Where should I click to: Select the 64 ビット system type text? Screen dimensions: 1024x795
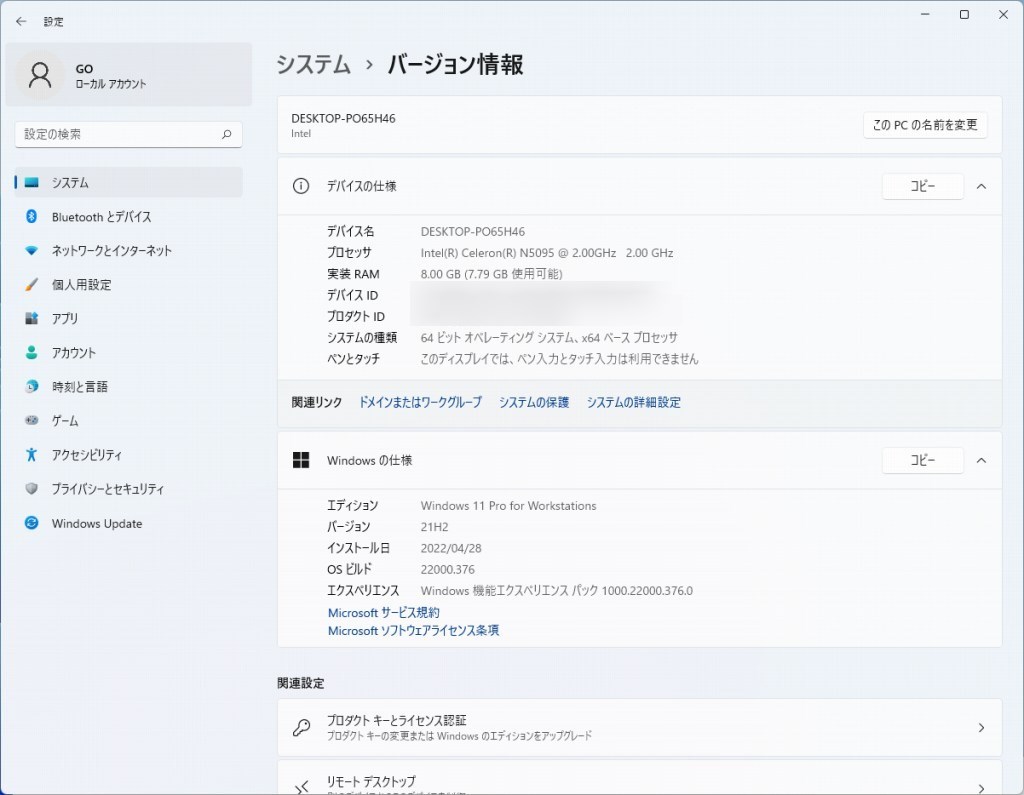point(549,338)
